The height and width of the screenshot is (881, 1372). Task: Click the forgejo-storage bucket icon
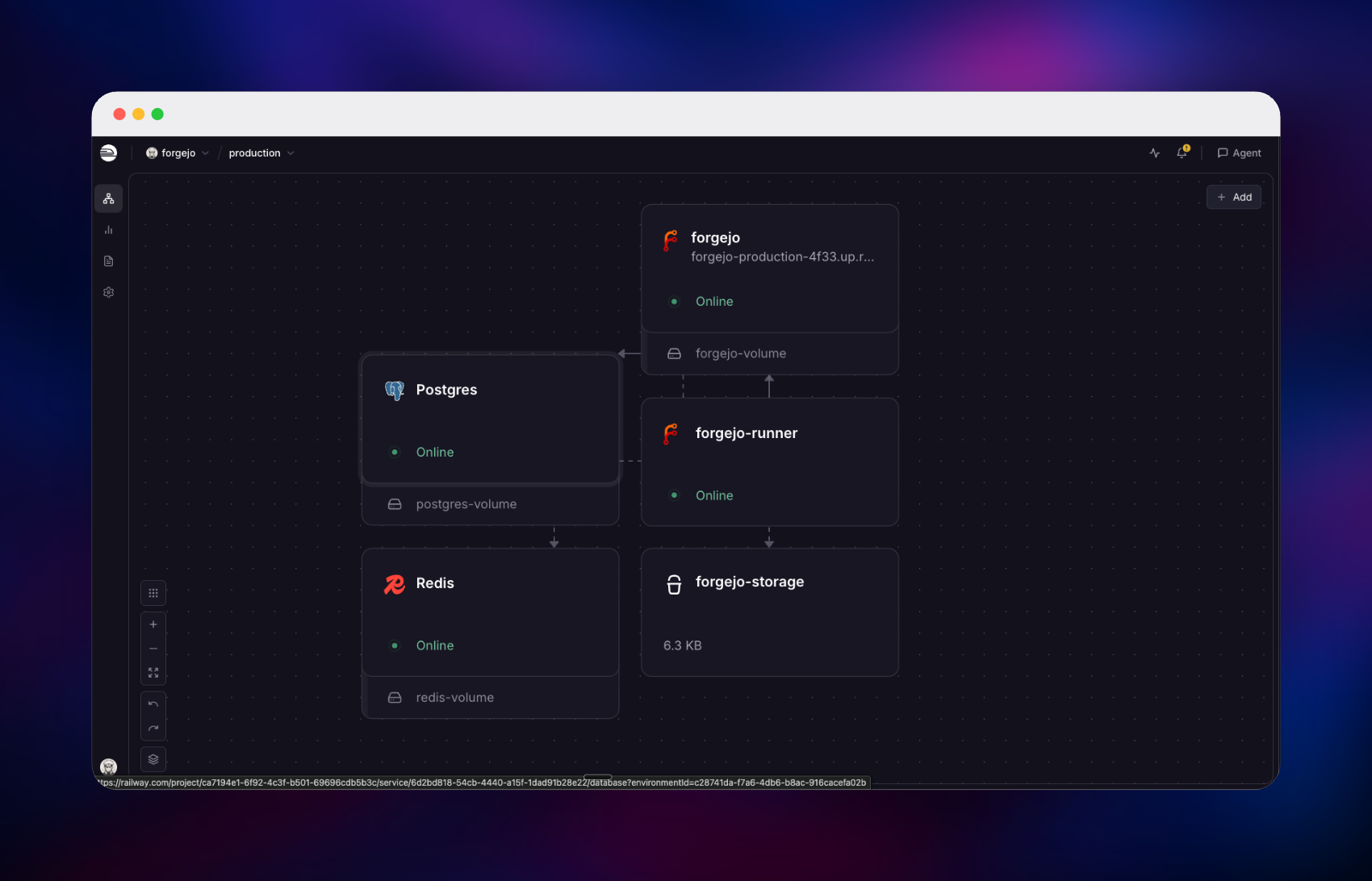674,584
